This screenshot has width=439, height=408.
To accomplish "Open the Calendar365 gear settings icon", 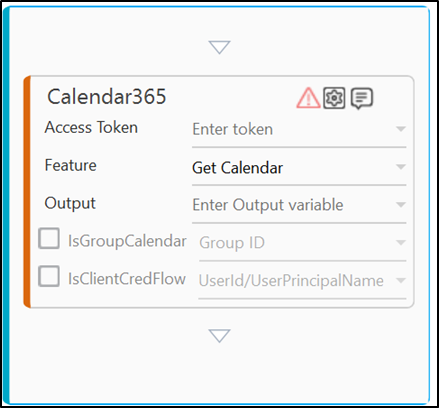I will pyautogui.click(x=334, y=98).
